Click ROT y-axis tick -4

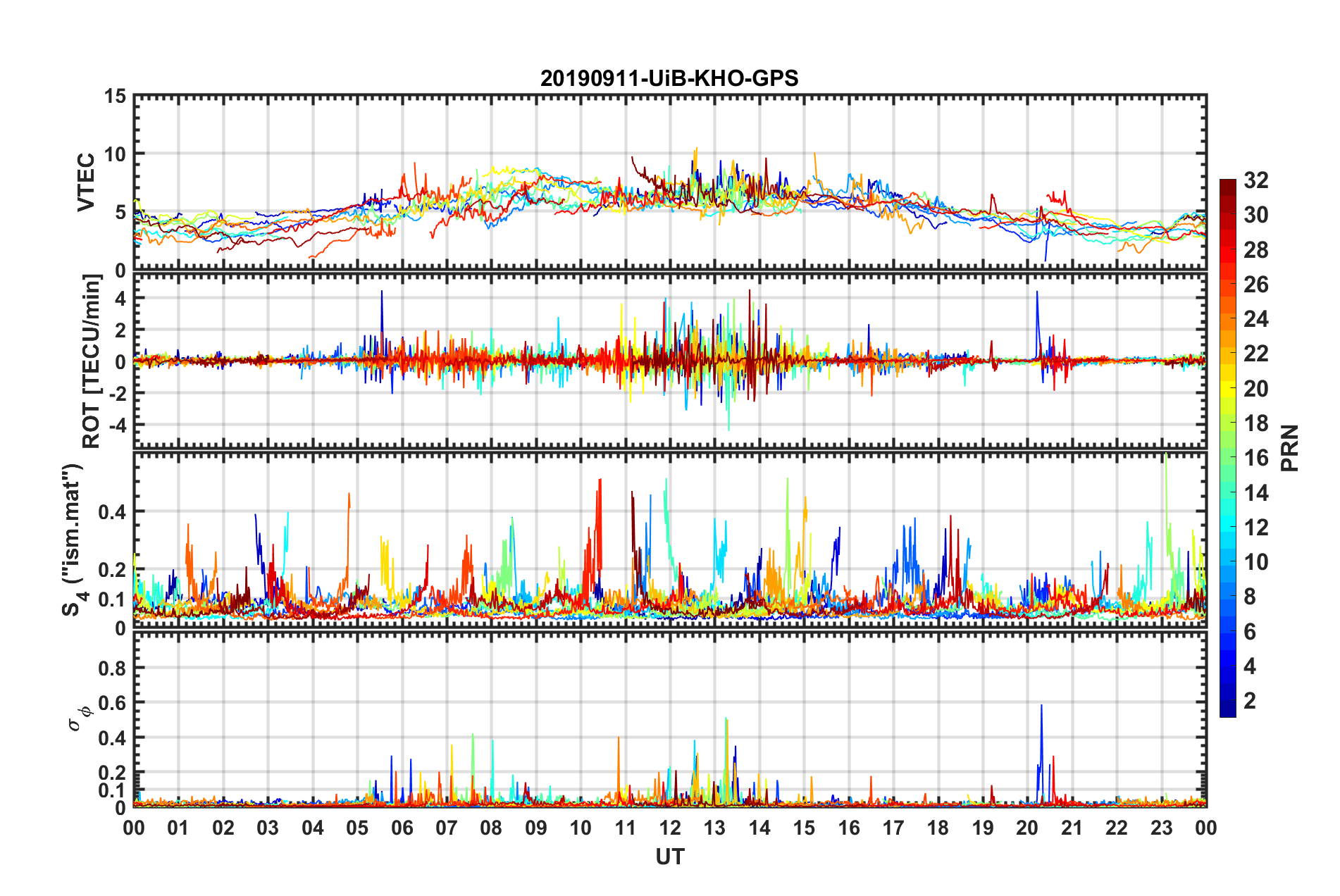[x=118, y=425]
